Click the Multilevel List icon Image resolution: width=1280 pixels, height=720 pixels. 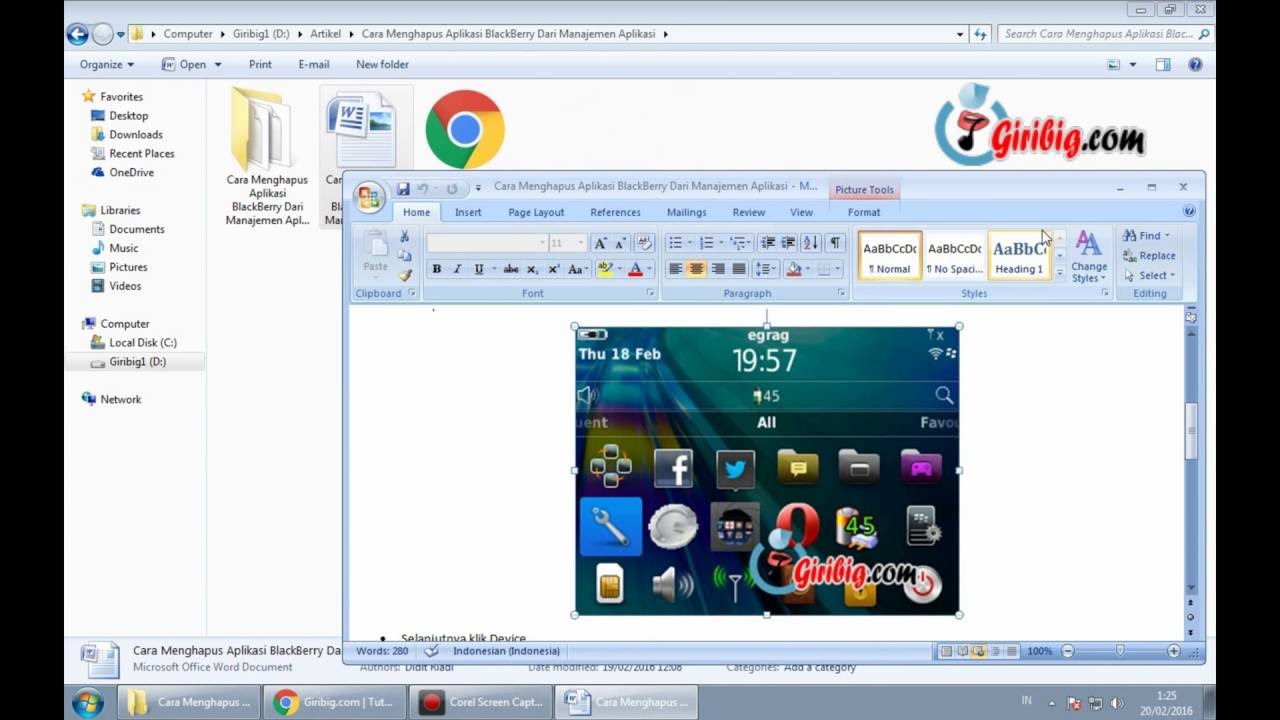737,243
